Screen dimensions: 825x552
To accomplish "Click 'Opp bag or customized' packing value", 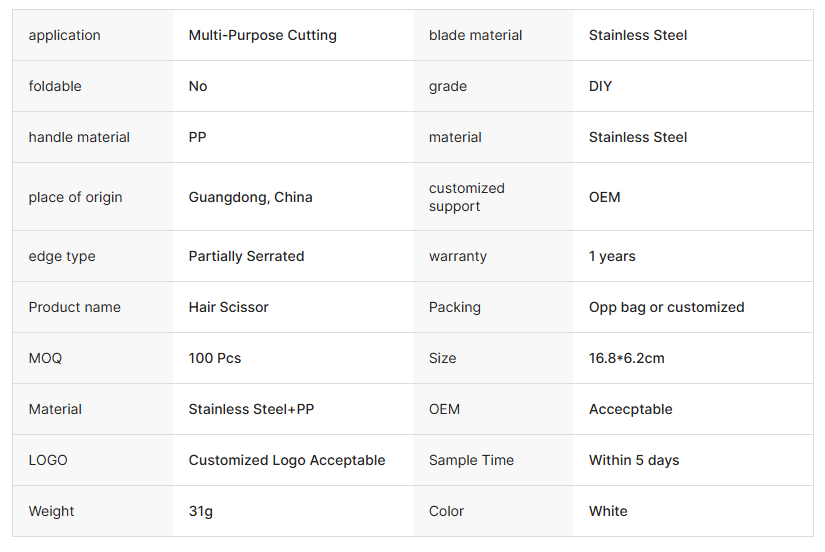I will point(666,307).
